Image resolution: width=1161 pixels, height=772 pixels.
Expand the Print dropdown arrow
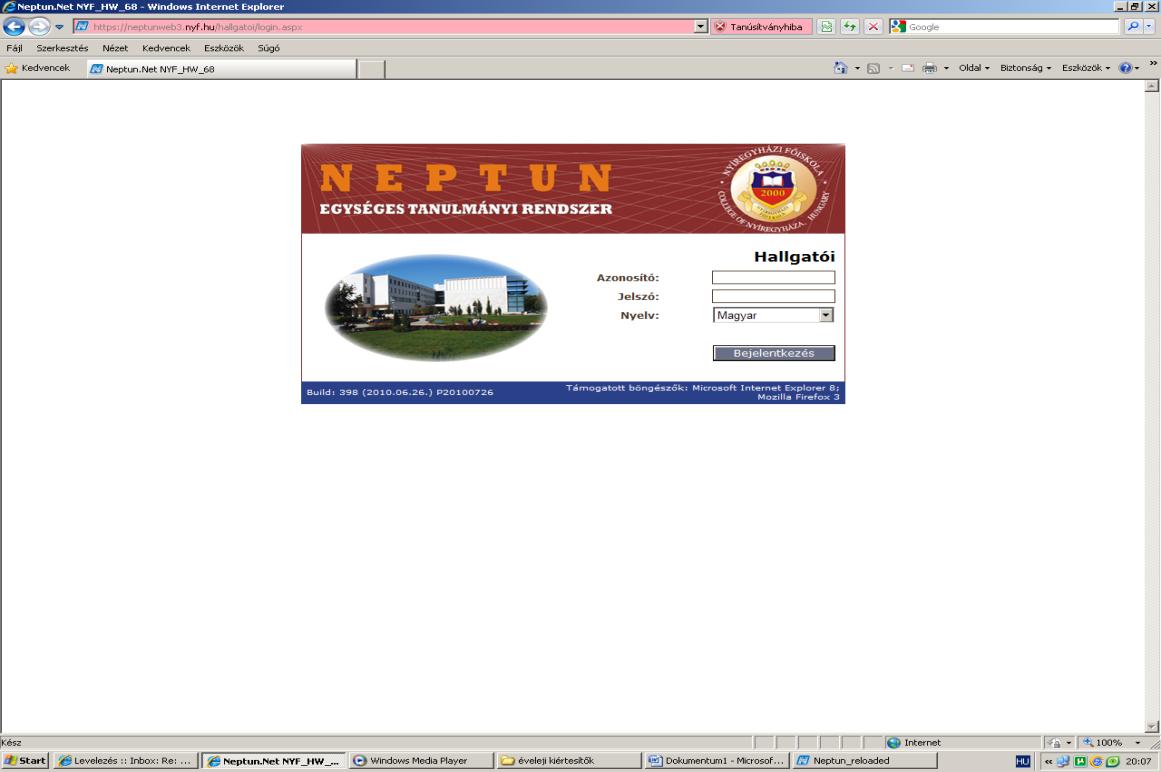click(x=946, y=68)
